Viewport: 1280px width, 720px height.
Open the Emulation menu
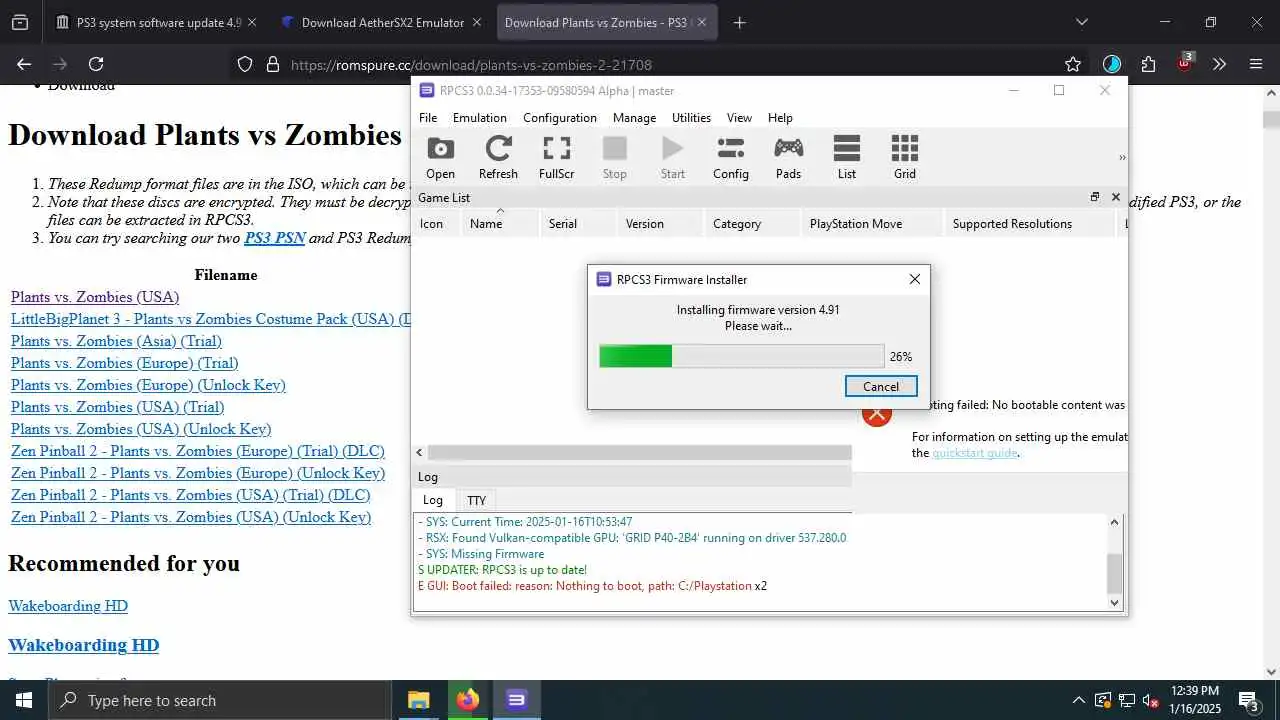click(479, 117)
